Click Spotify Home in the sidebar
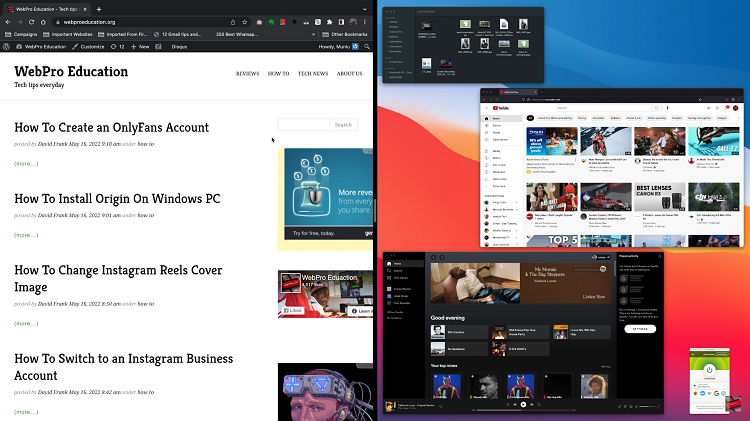This screenshot has height=421, width=750. [x=404, y=264]
